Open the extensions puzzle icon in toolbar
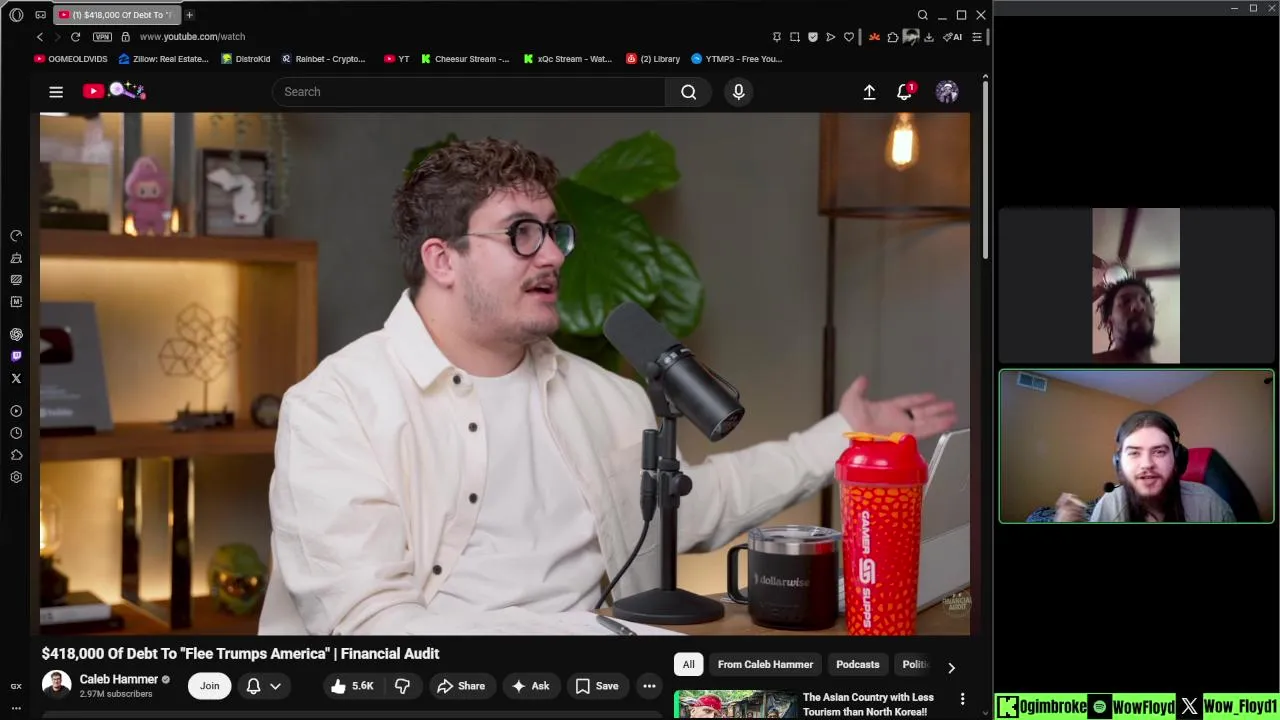The image size is (1280, 720). point(893,37)
